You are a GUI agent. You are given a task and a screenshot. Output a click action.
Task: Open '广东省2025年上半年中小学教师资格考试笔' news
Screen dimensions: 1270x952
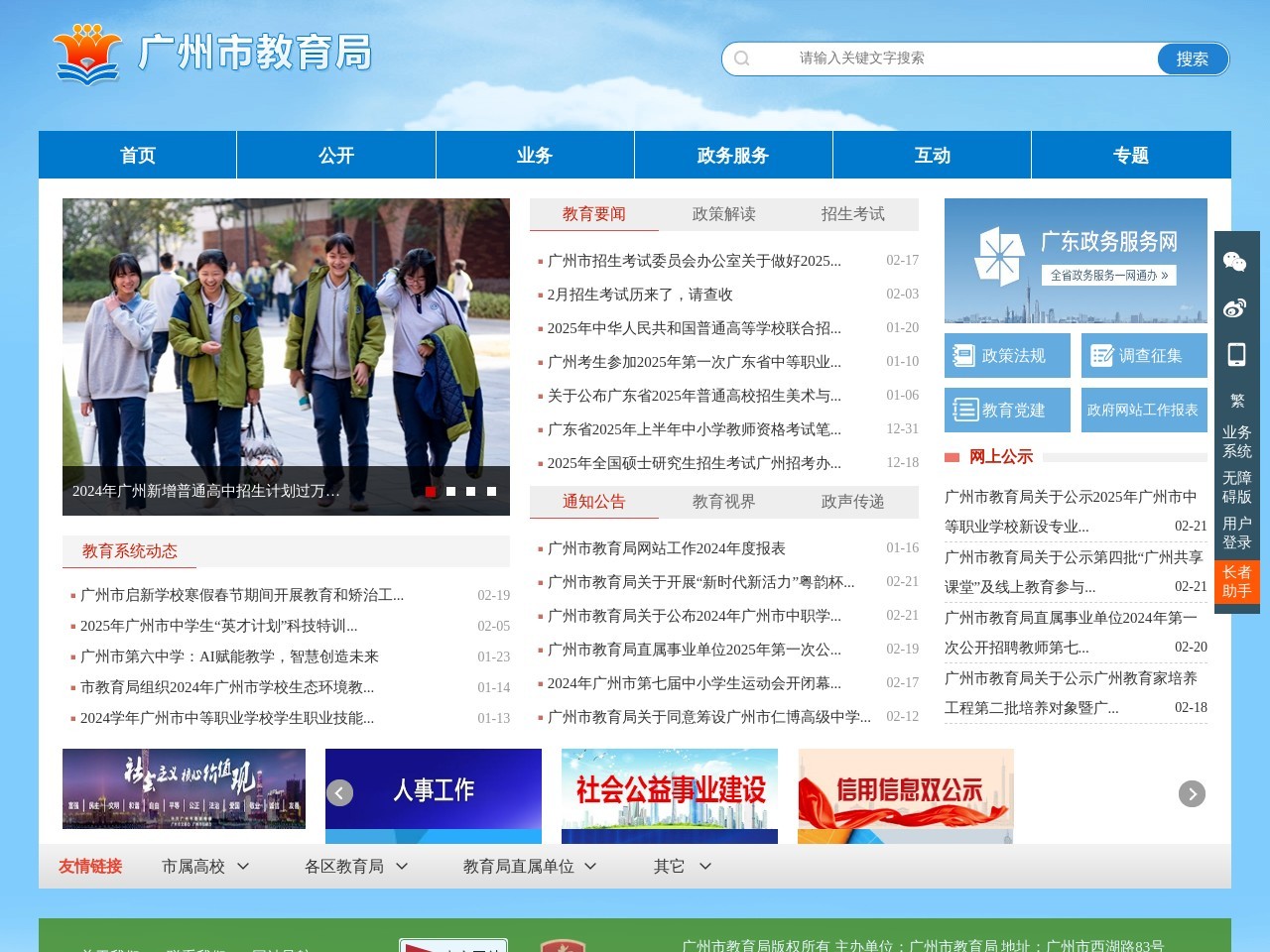click(x=694, y=429)
